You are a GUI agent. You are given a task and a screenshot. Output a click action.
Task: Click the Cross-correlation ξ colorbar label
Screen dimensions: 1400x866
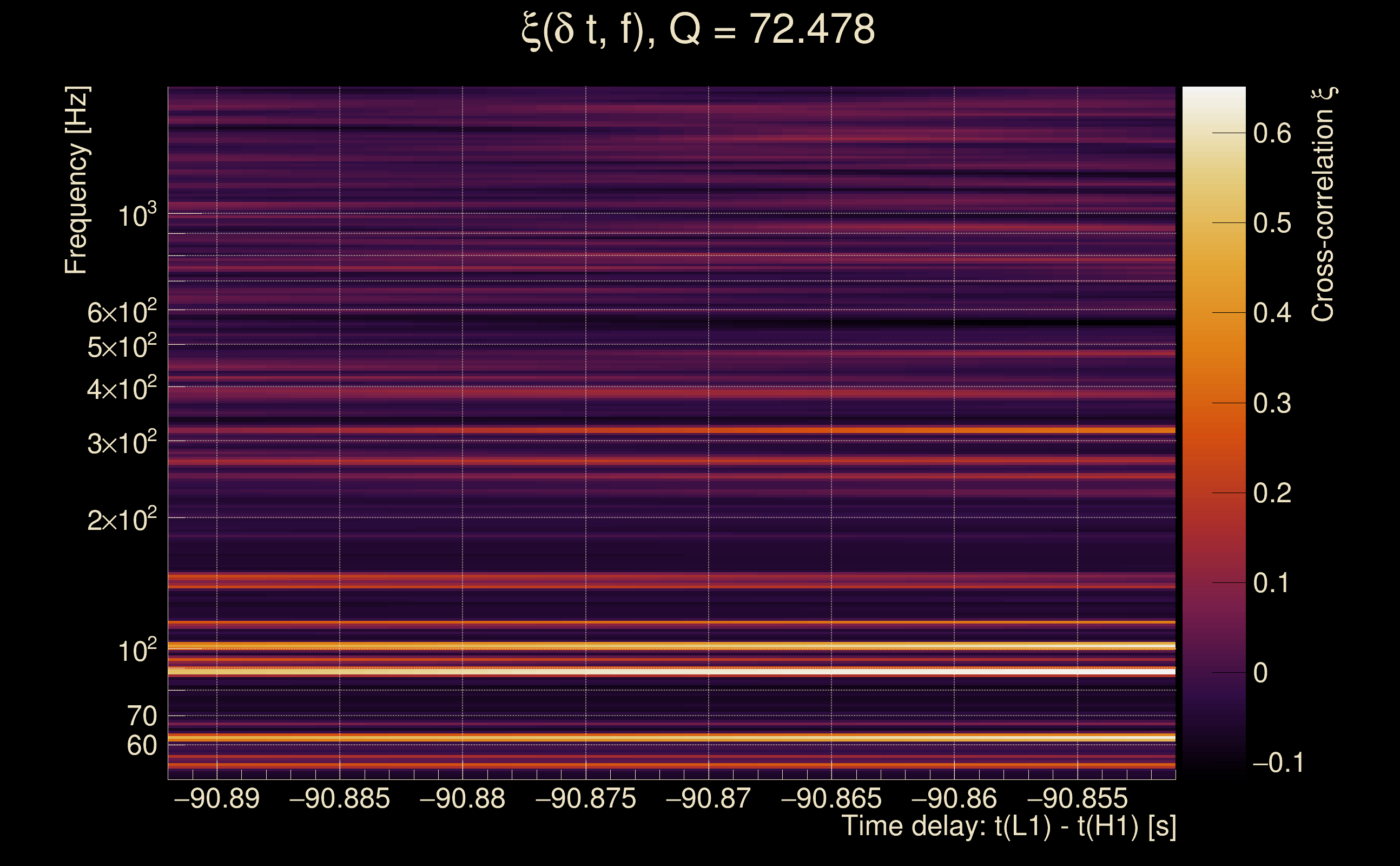[1323, 204]
